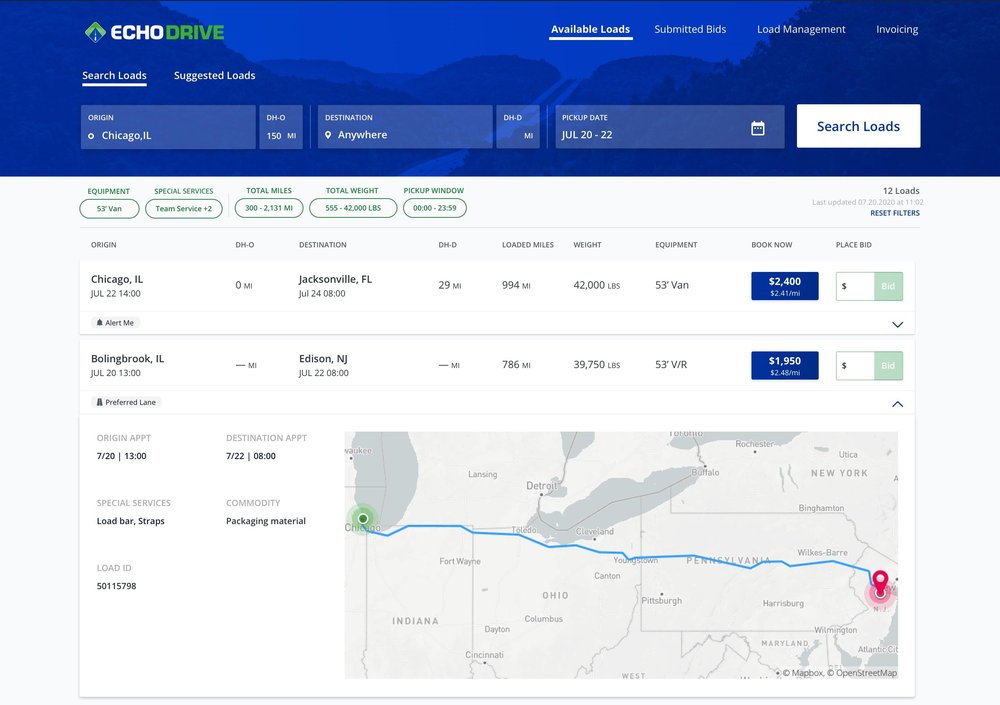Click bid amount input for Jacksonville load

coord(855,286)
